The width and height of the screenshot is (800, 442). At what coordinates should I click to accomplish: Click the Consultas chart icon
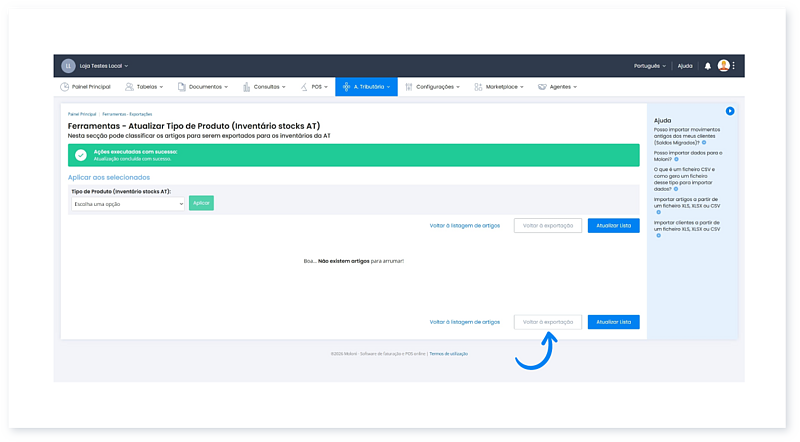(x=246, y=87)
